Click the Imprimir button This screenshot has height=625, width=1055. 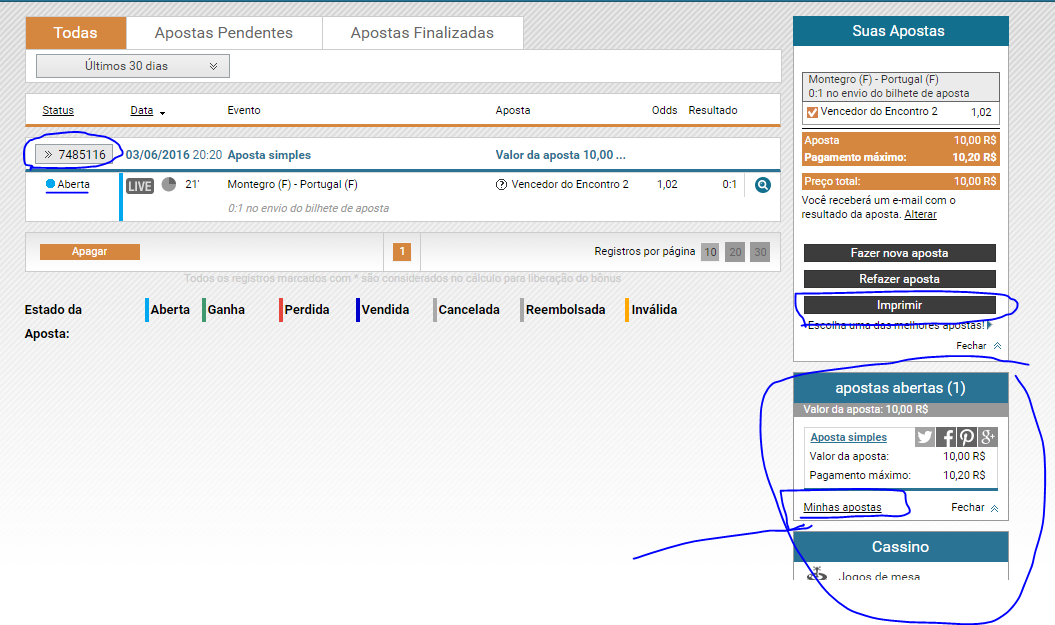[899, 305]
